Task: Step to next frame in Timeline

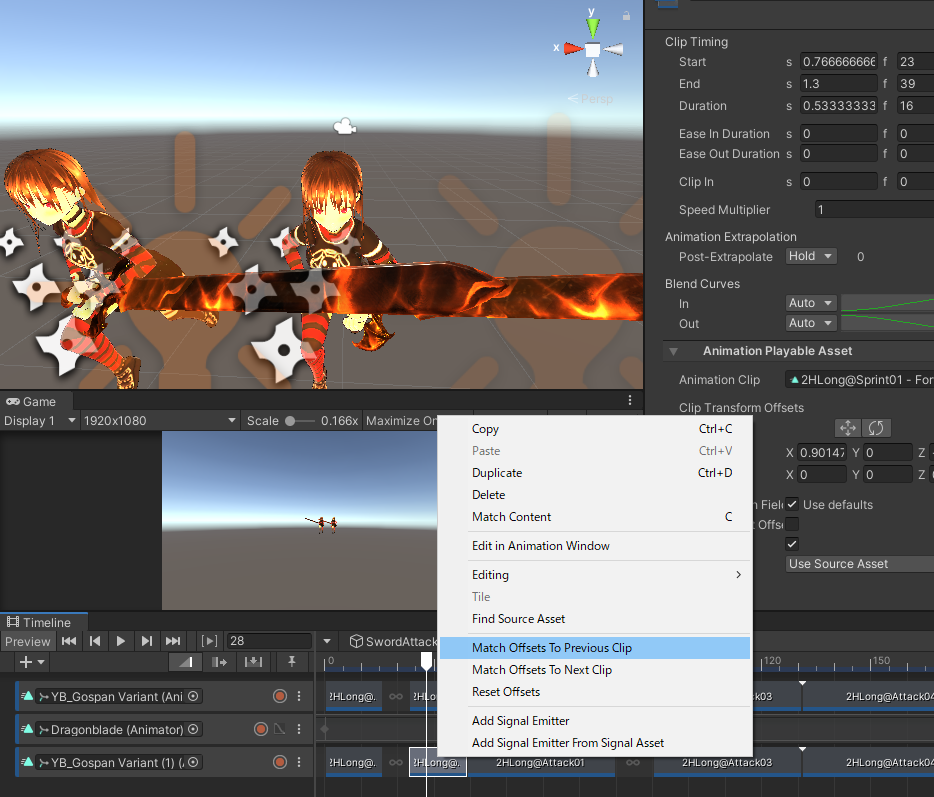Action: click(x=147, y=641)
